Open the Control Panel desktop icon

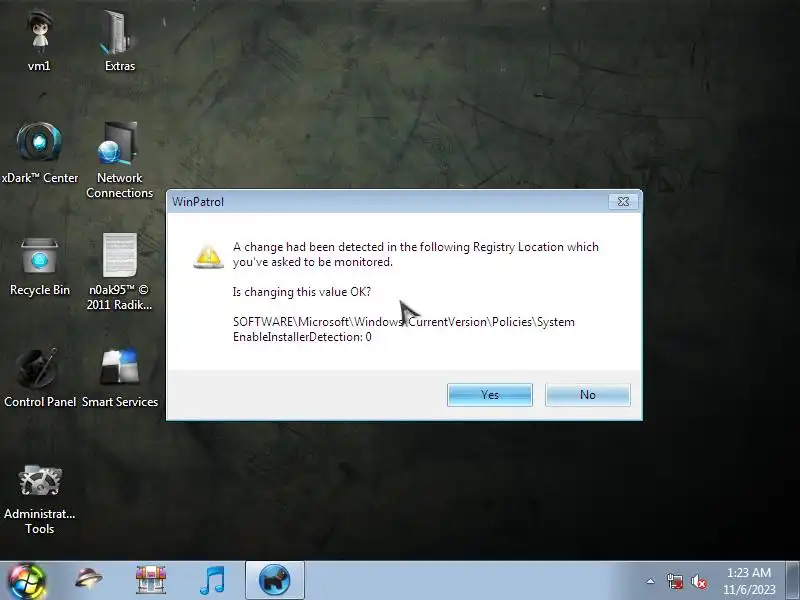click(x=39, y=377)
